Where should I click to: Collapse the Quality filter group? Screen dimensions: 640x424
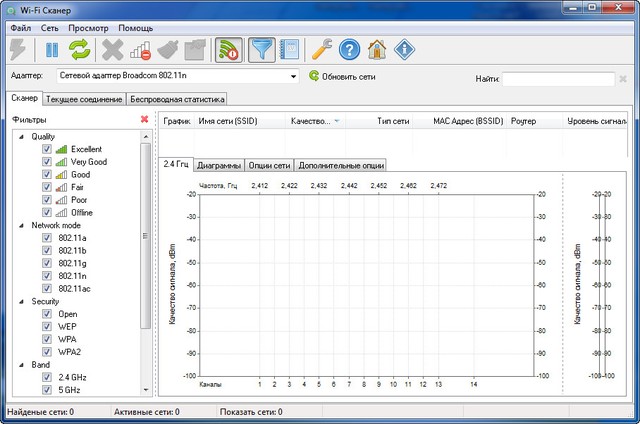23,136
